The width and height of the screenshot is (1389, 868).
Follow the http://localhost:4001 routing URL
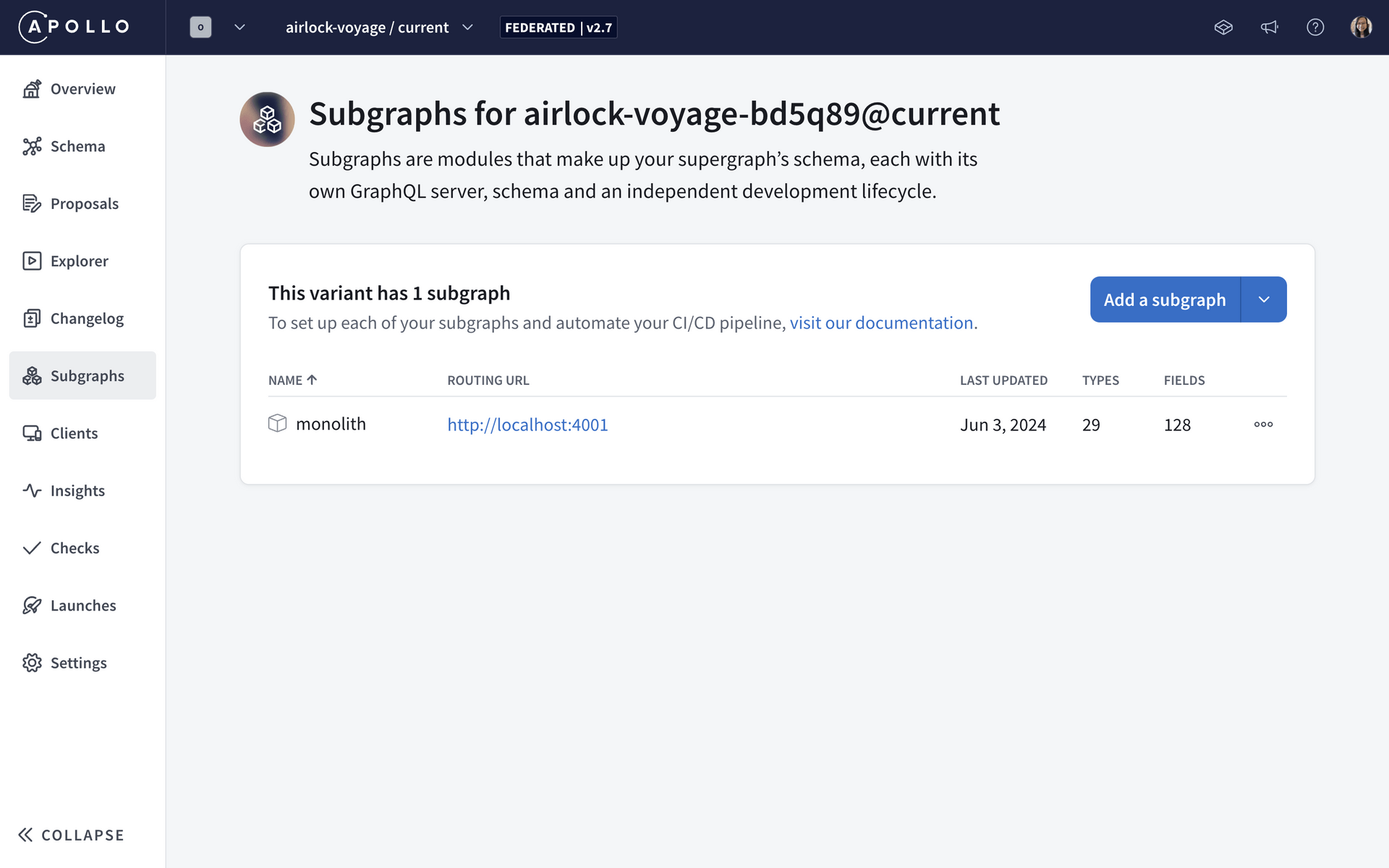(x=527, y=425)
